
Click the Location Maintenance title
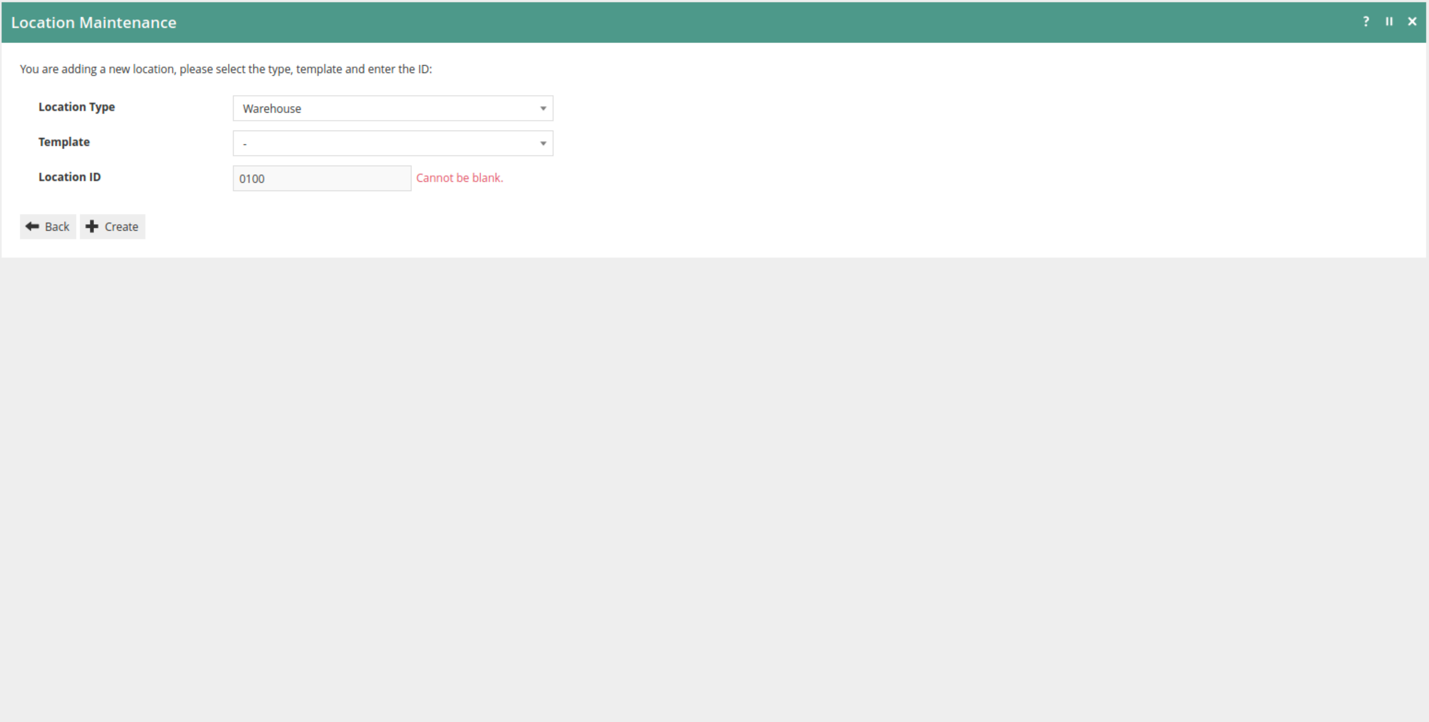94,22
